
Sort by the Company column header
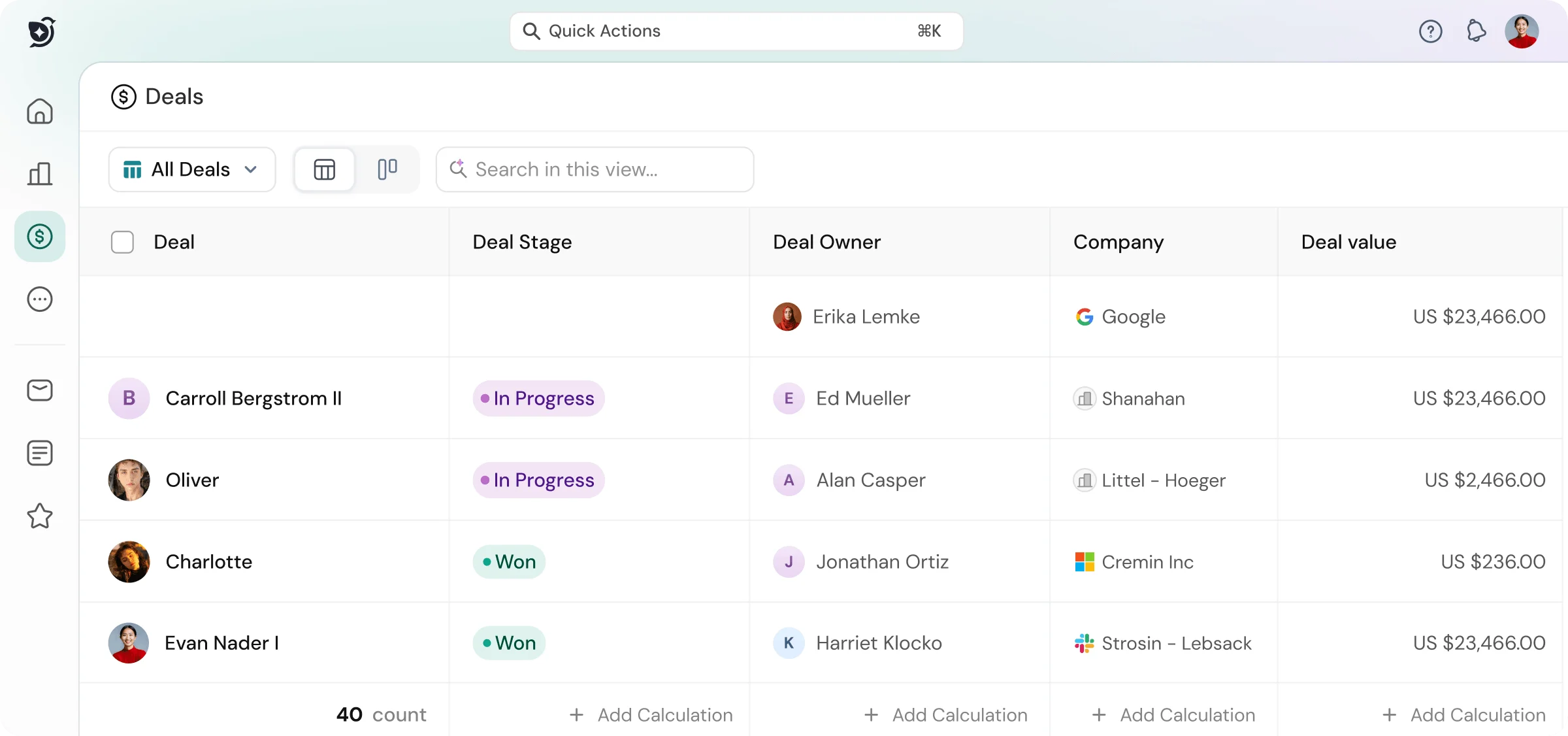[1119, 243]
